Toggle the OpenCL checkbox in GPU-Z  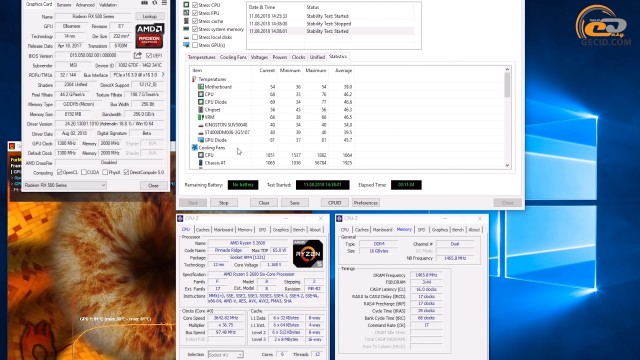[x=60, y=172]
